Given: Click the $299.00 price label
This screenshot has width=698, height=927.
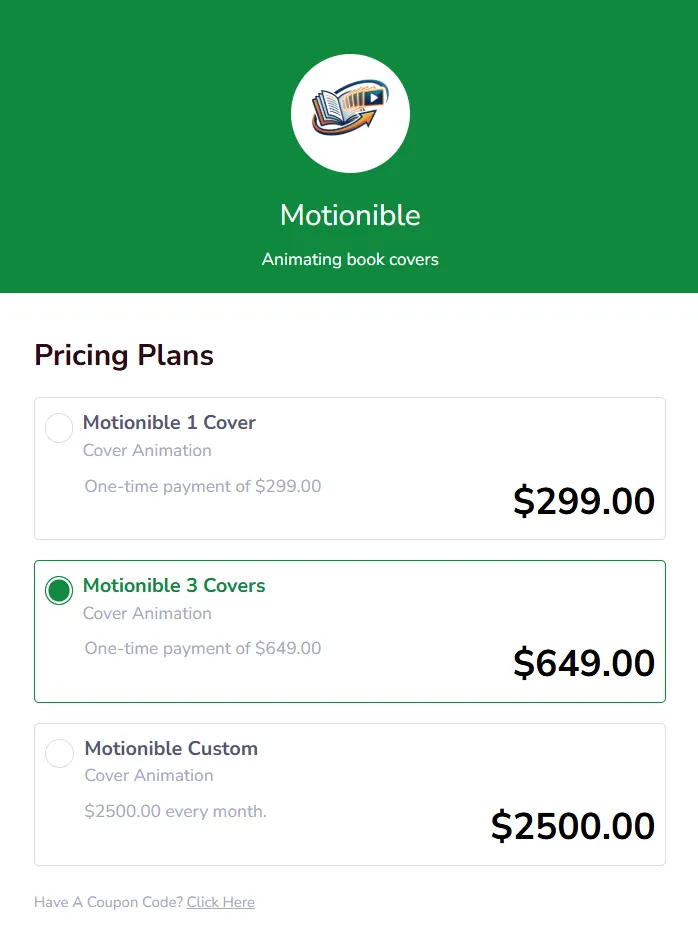Looking at the screenshot, I should [x=584, y=501].
